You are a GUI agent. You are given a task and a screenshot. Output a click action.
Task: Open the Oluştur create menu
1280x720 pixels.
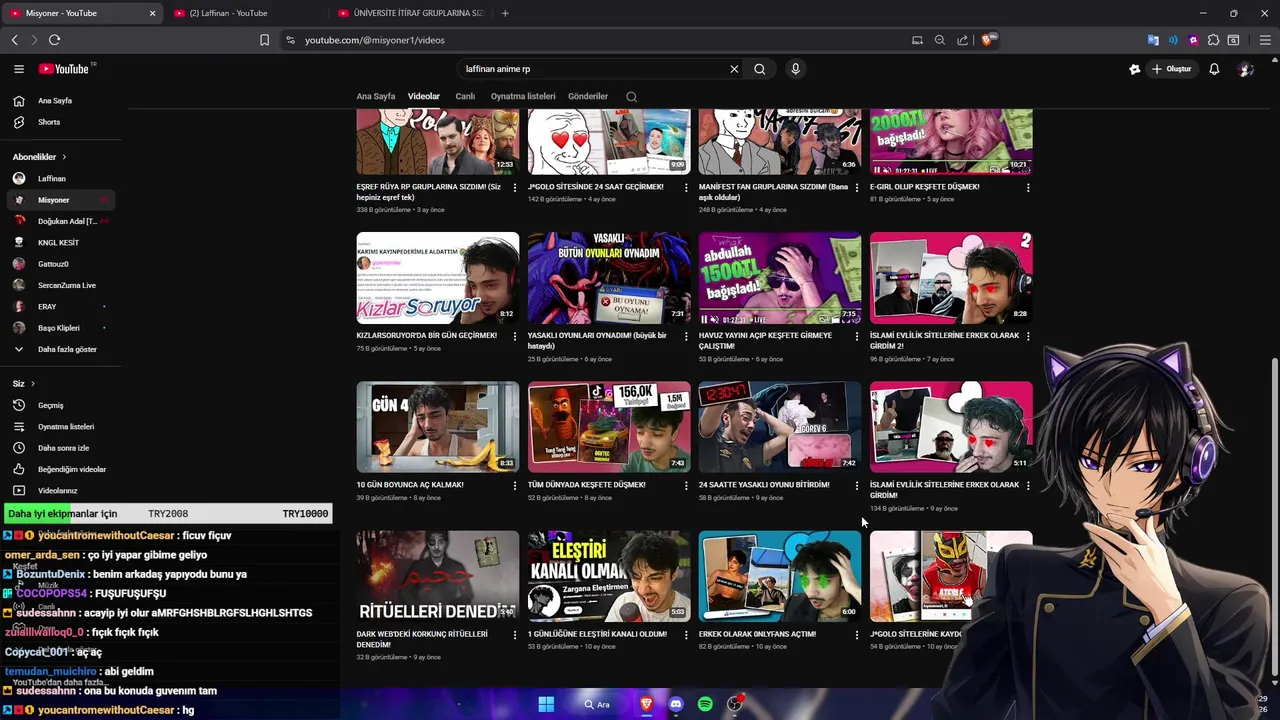tap(1172, 69)
